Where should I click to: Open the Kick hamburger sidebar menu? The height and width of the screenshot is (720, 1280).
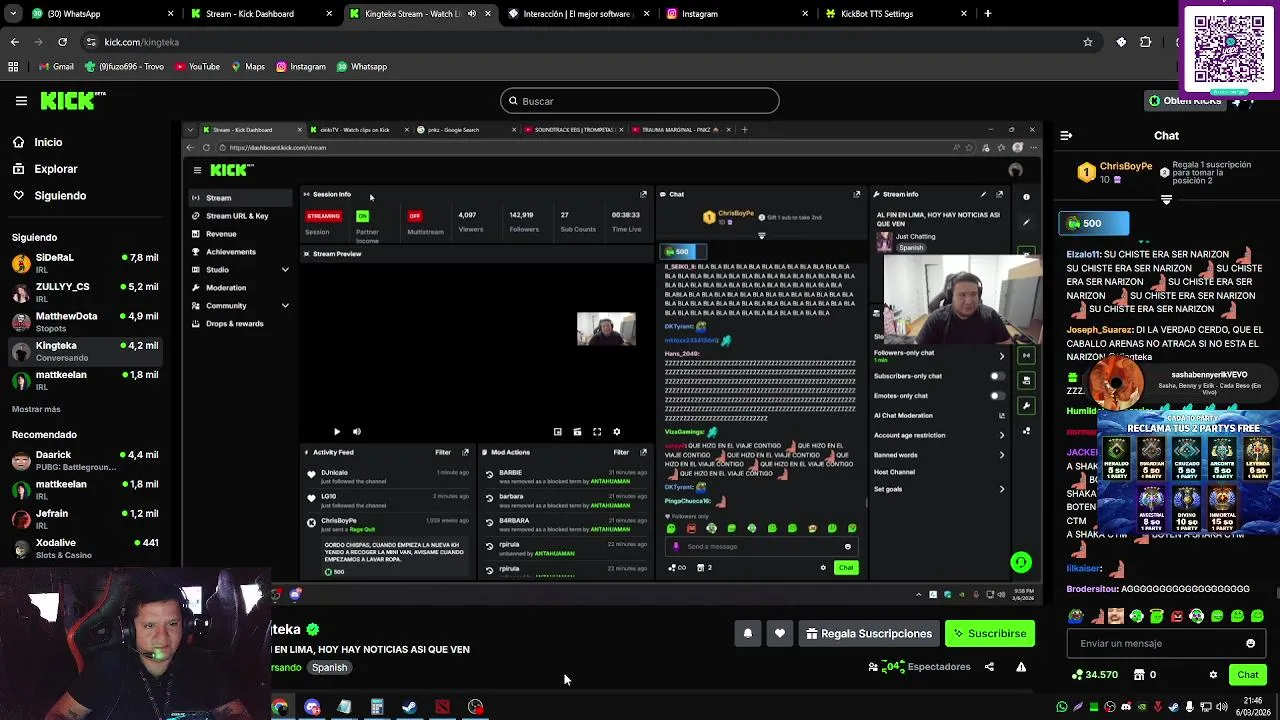point(21,101)
